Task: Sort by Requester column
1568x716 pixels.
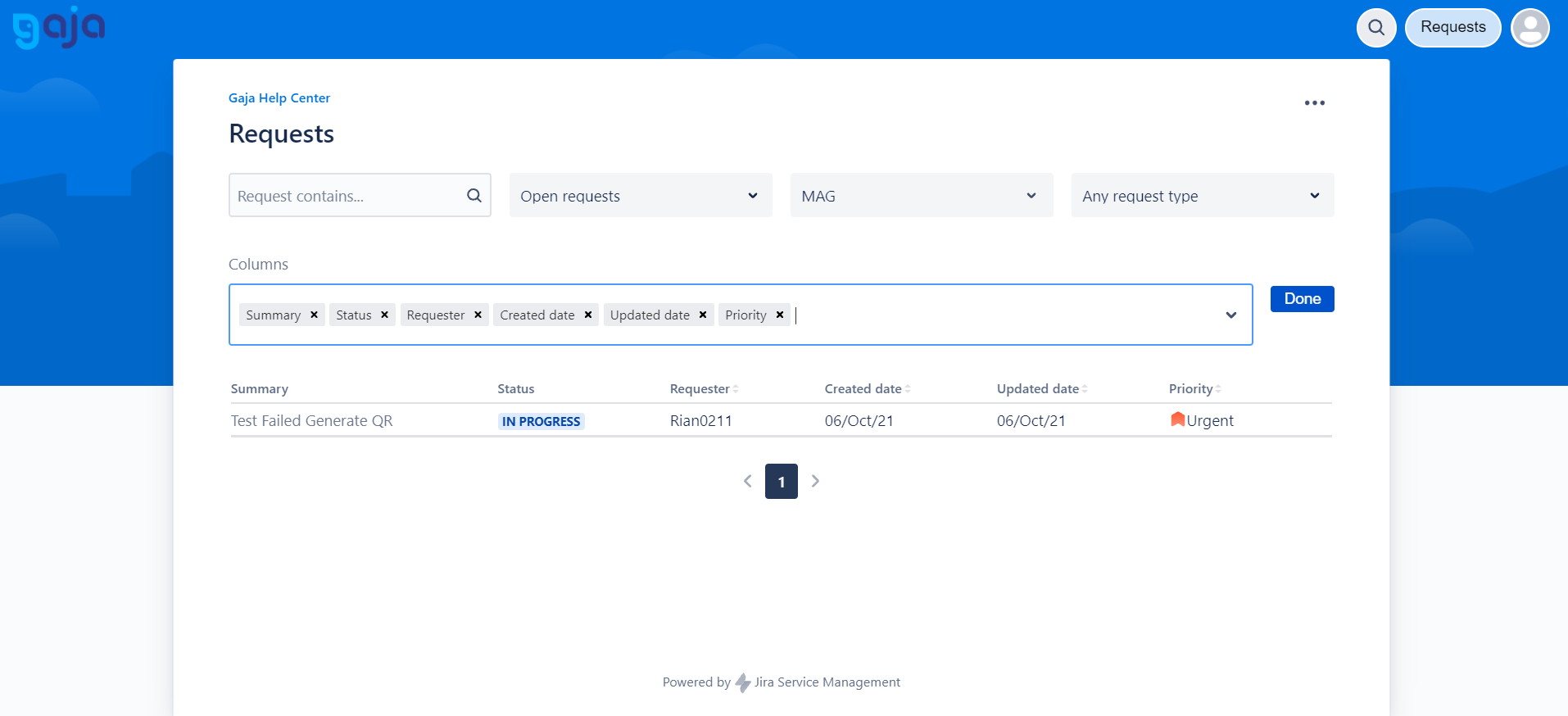Action: click(704, 389)
